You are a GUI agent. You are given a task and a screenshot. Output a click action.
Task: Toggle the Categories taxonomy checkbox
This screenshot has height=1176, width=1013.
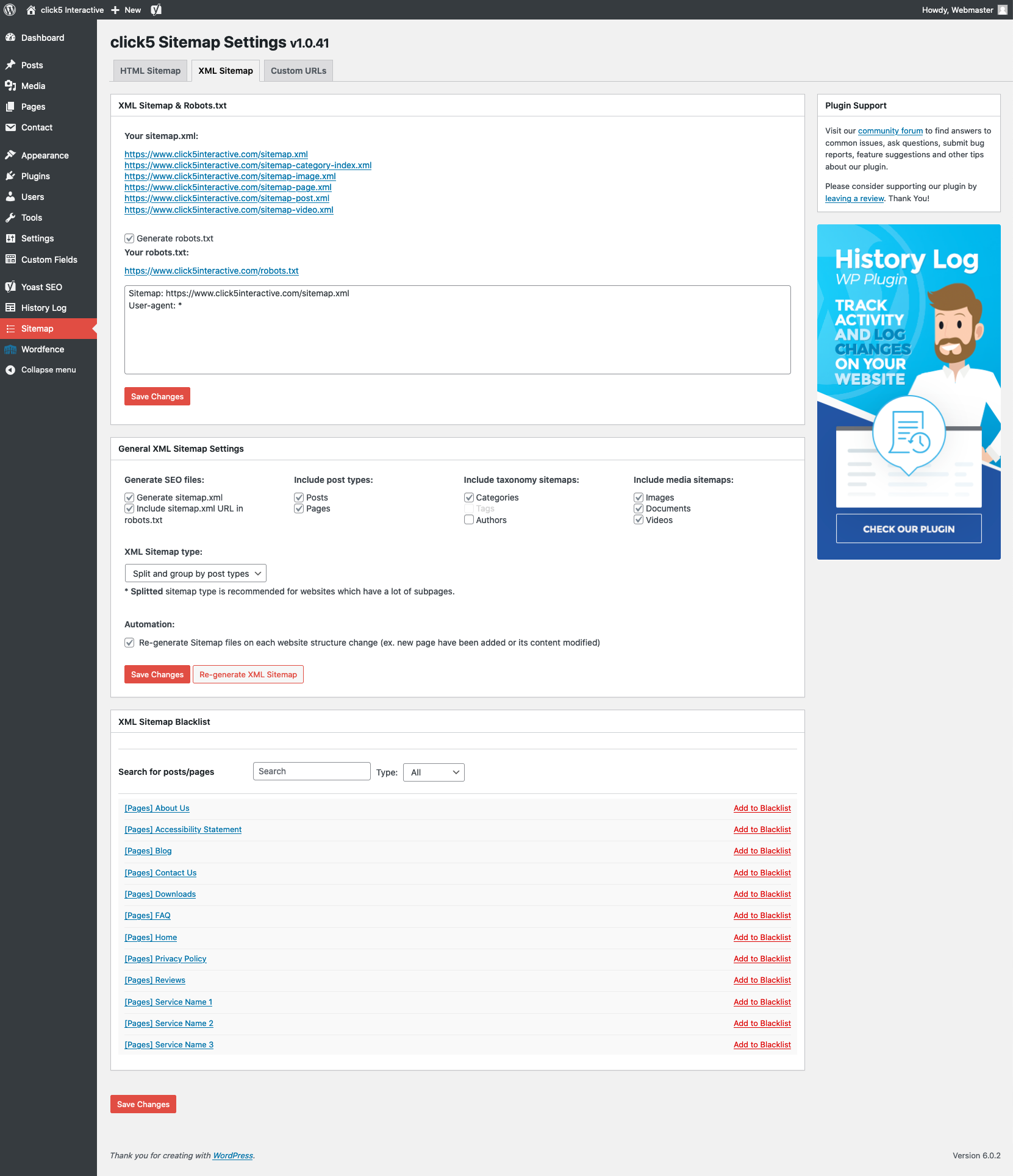coord(469,497)
